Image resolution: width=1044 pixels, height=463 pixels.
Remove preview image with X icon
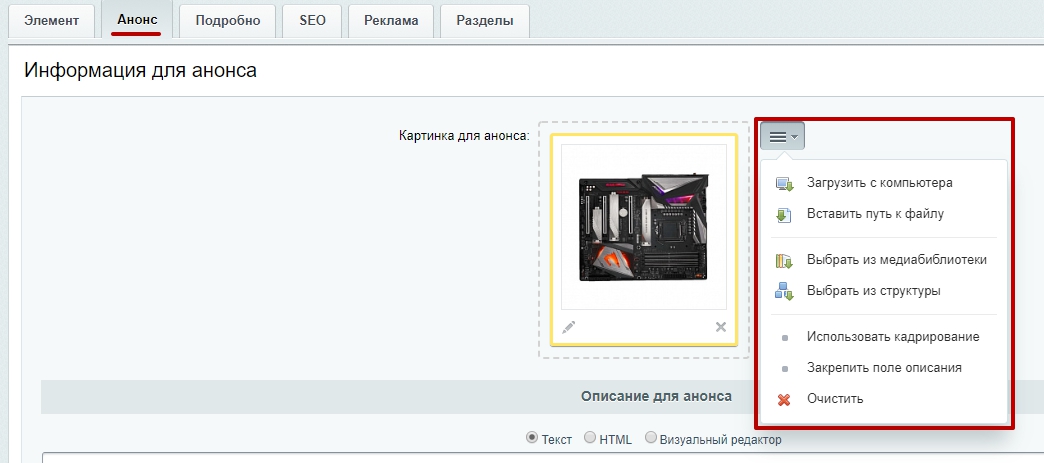point(720,327)
